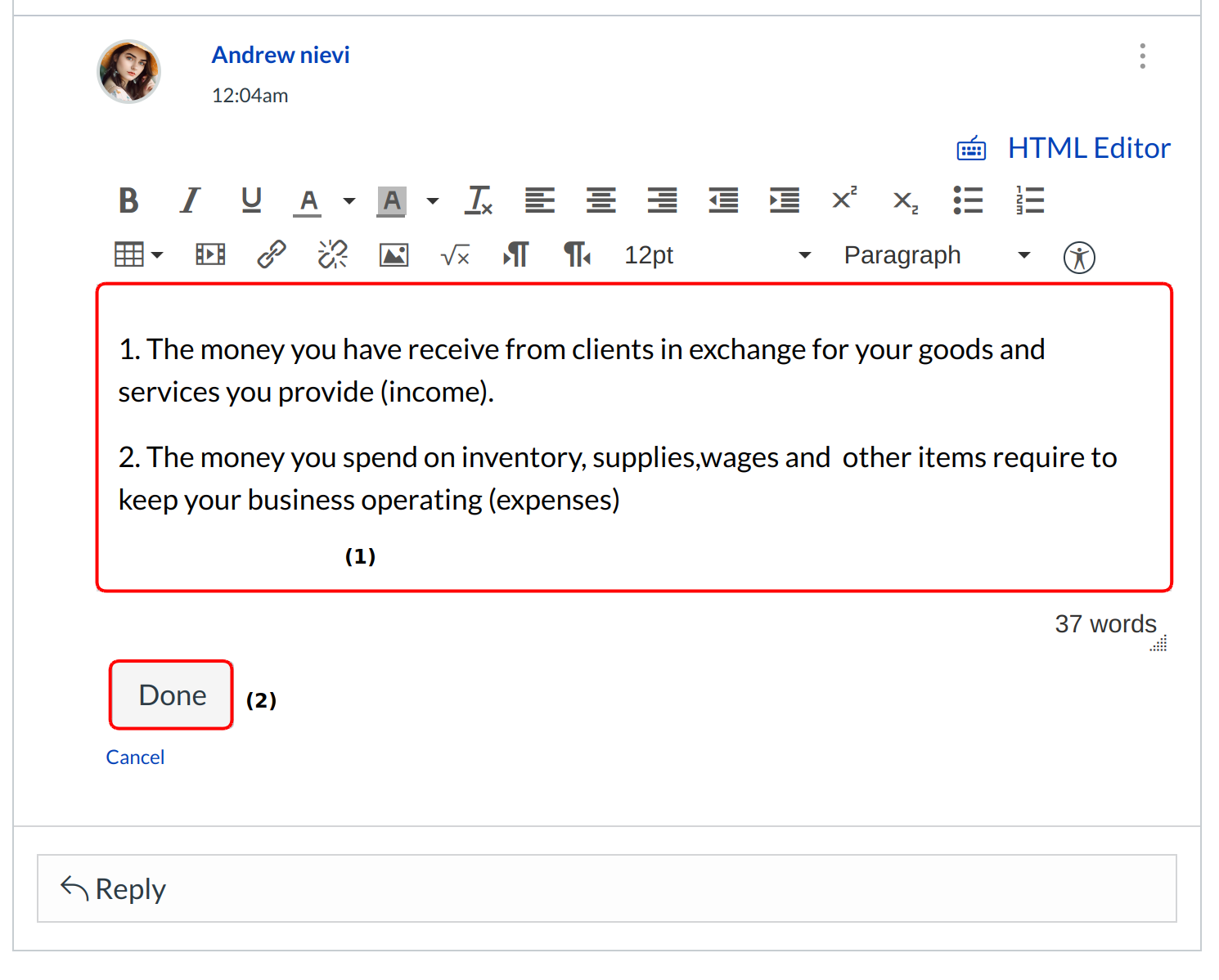This screenshot has width=1219, height=980.
Task: Insert a numbered list
Action: [1030, 200]
